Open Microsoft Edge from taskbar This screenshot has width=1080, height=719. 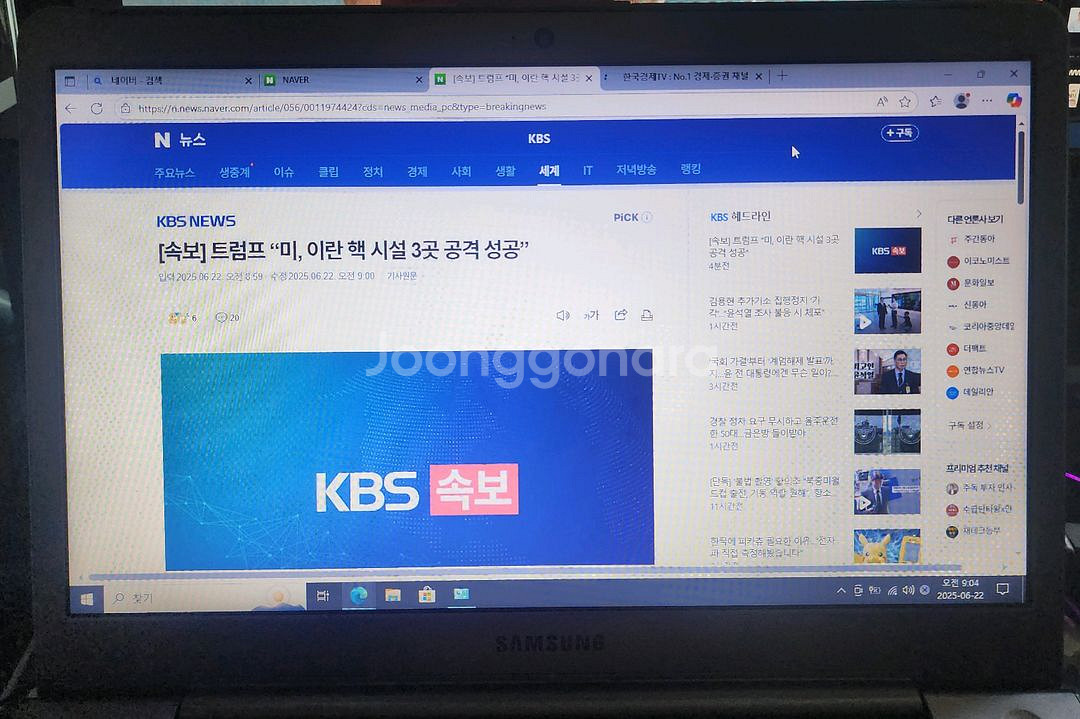(x=358, y=595)
